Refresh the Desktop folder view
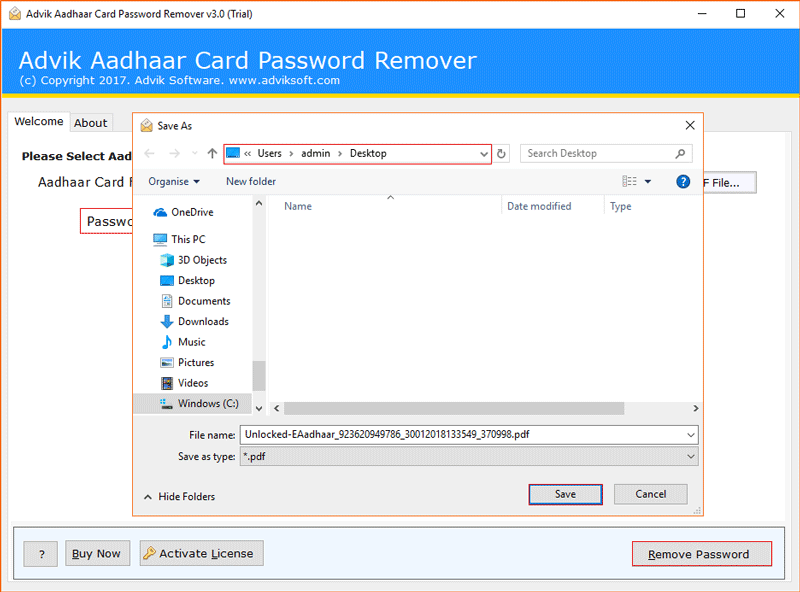The width and height of the screenshot is (800, 592). pyautogui.click(x=501, y=153)
